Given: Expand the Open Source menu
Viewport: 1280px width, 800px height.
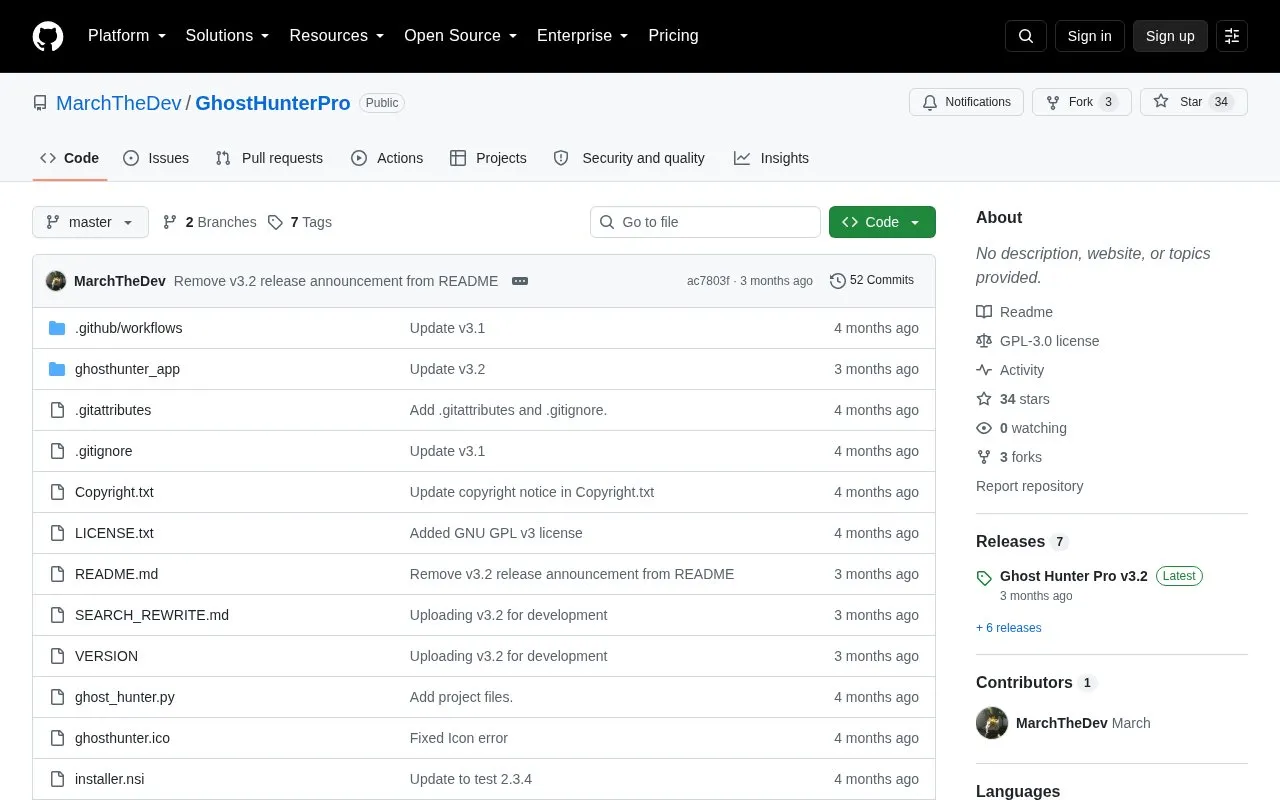Looking at the screenshot, I should (x=461, y=36).
